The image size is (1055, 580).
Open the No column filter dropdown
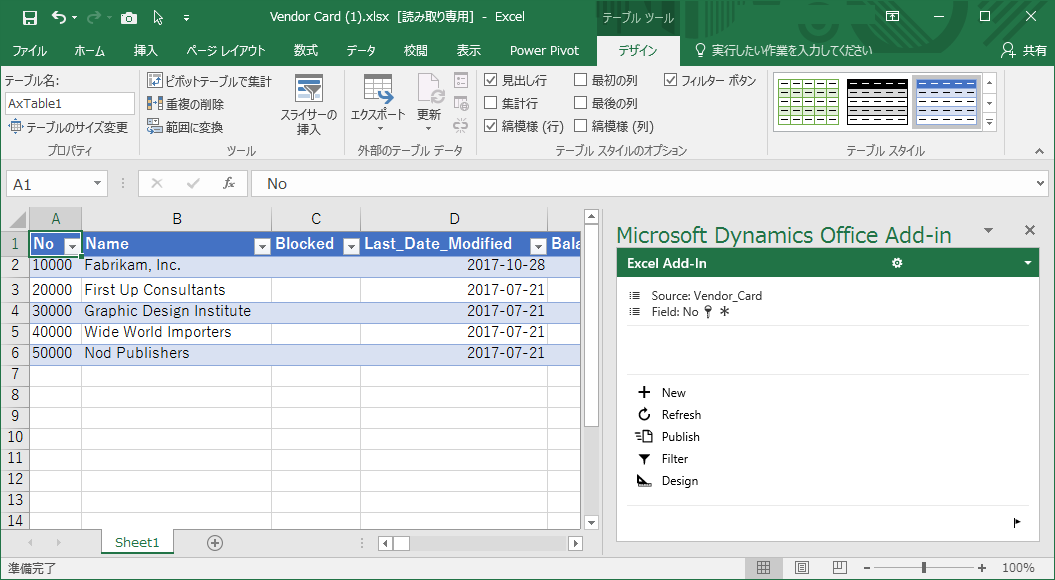pyautogui.click(x=71, y=246)
